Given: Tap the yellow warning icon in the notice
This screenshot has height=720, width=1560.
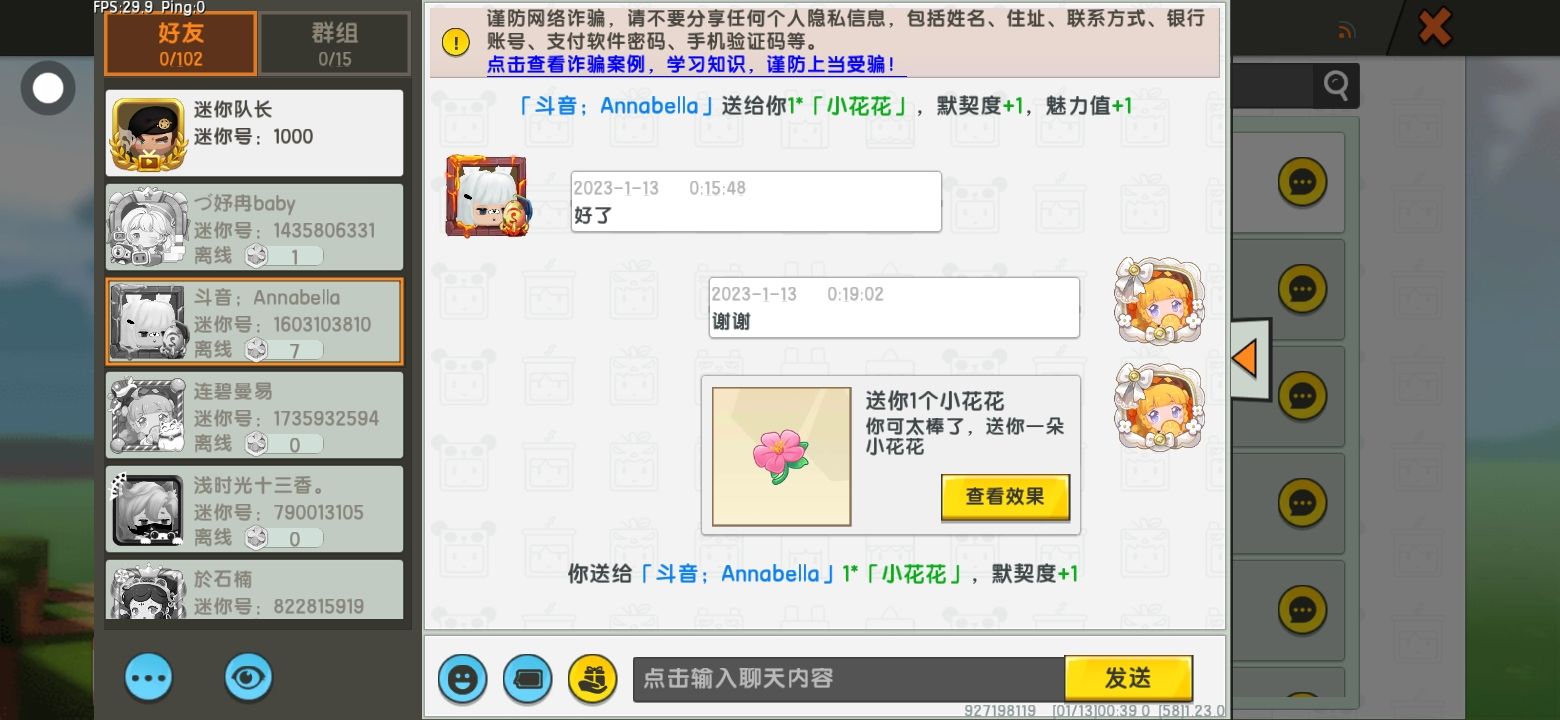Looking at the screenshot, I should [x=456, y=42].
